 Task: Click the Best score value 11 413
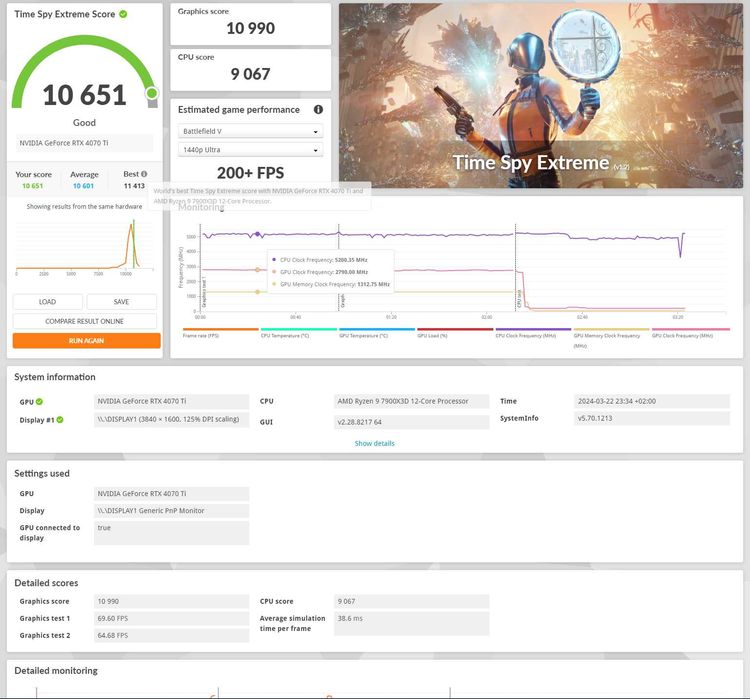tap(134, 186)
